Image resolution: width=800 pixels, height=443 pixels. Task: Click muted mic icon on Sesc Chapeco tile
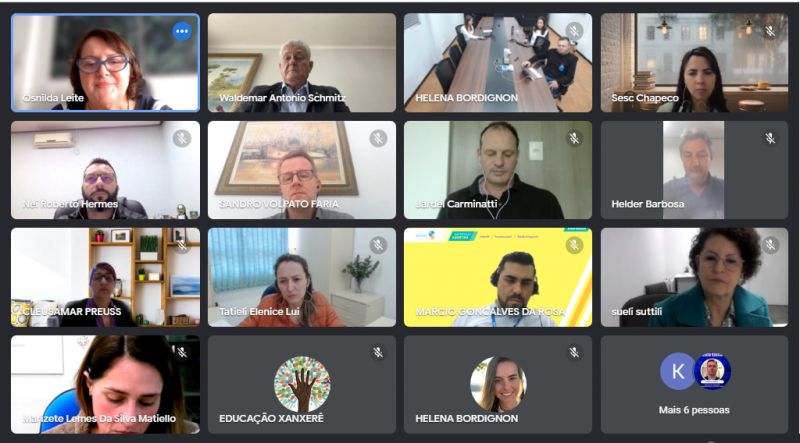(x=770, y=32)
